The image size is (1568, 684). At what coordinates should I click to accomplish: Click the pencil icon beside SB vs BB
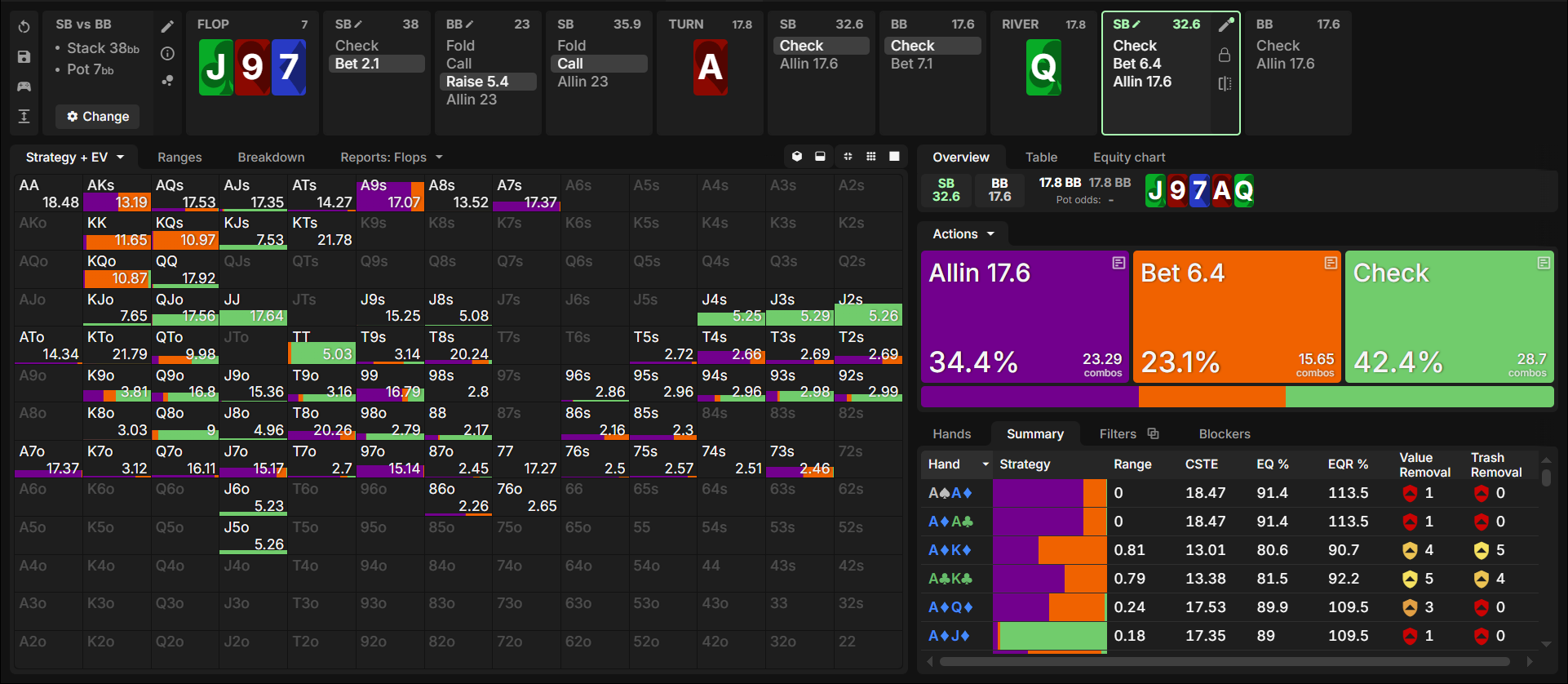click(x=167, y=27)
